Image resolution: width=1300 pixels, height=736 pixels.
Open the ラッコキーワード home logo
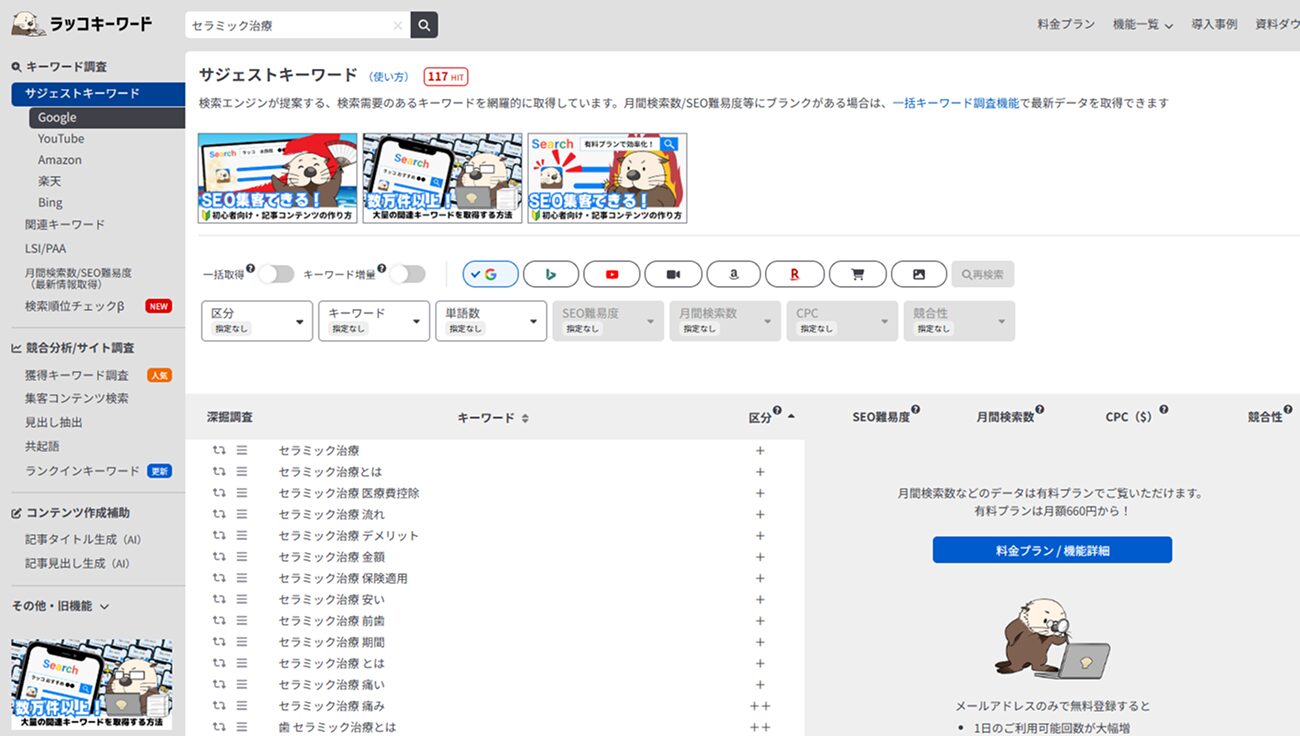(x=83, y=24)
